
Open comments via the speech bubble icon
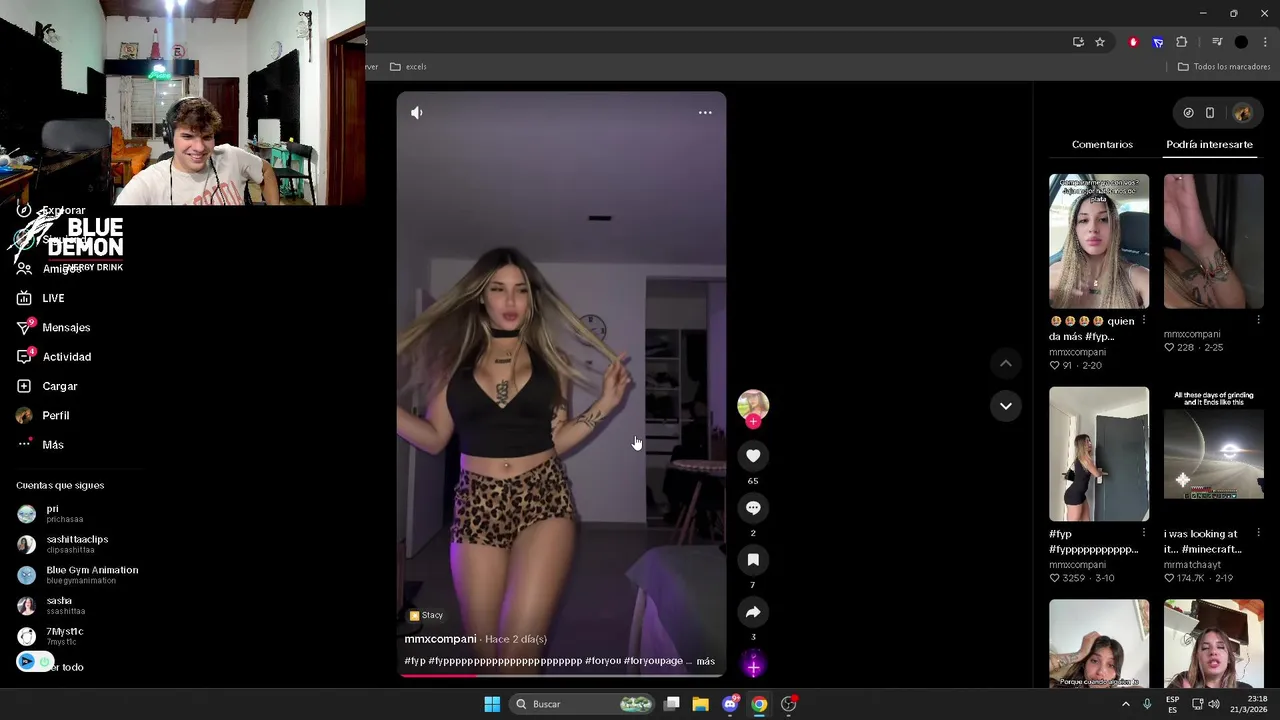coord(753,508)
